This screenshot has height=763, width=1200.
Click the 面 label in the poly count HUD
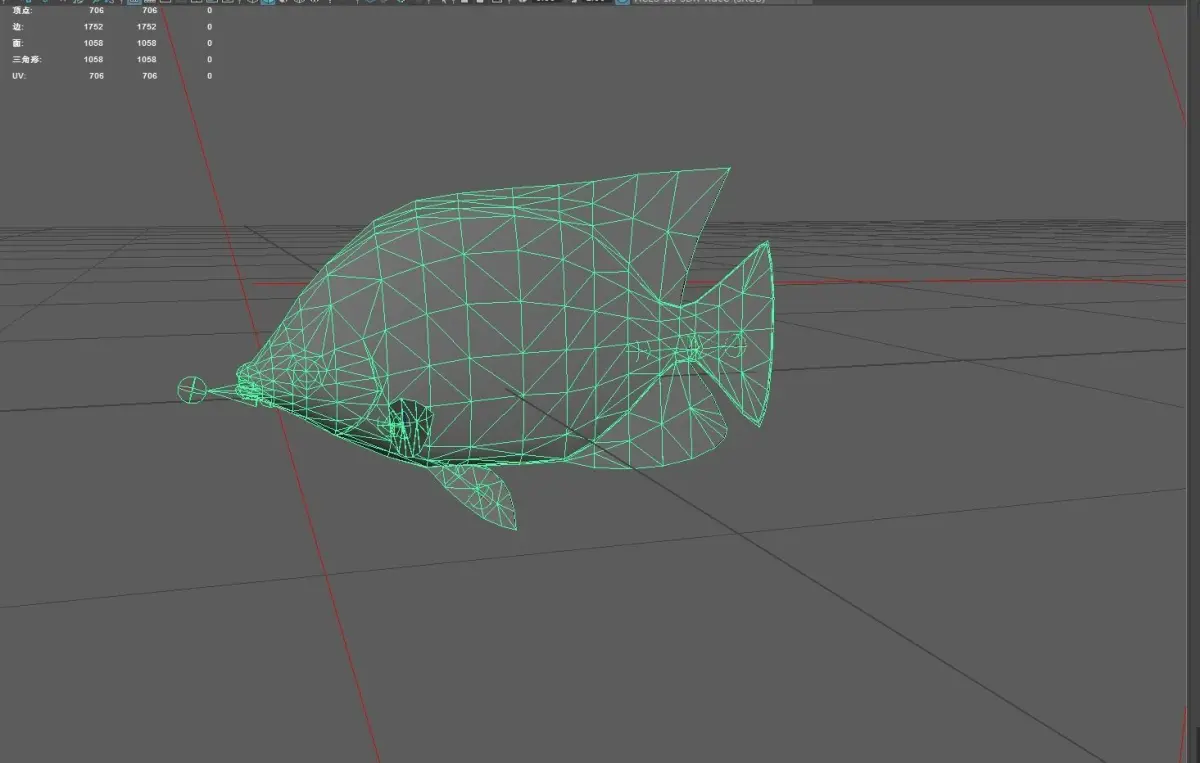point(17,43)
